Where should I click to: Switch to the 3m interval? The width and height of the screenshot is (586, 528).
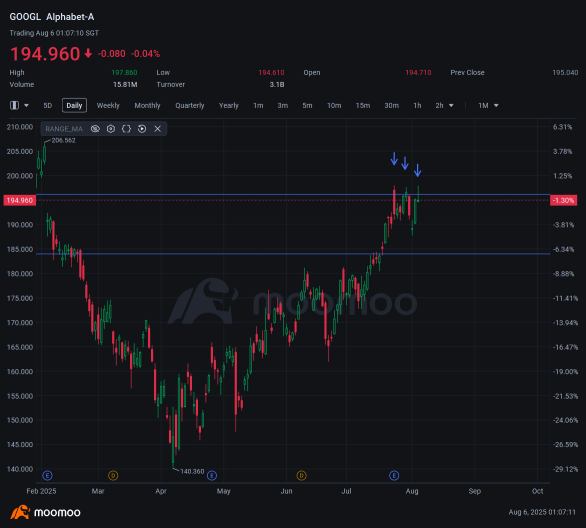pos(283,106)
